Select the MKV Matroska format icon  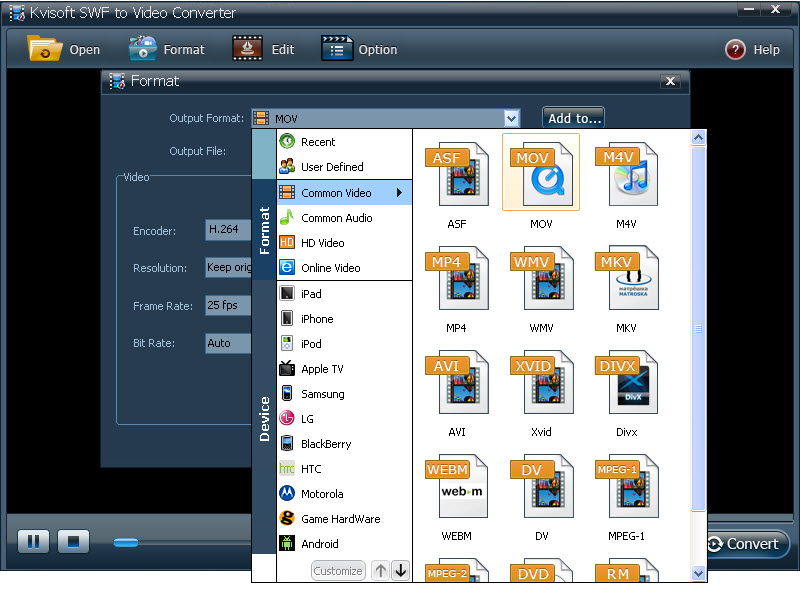click(x=626, y=278)
